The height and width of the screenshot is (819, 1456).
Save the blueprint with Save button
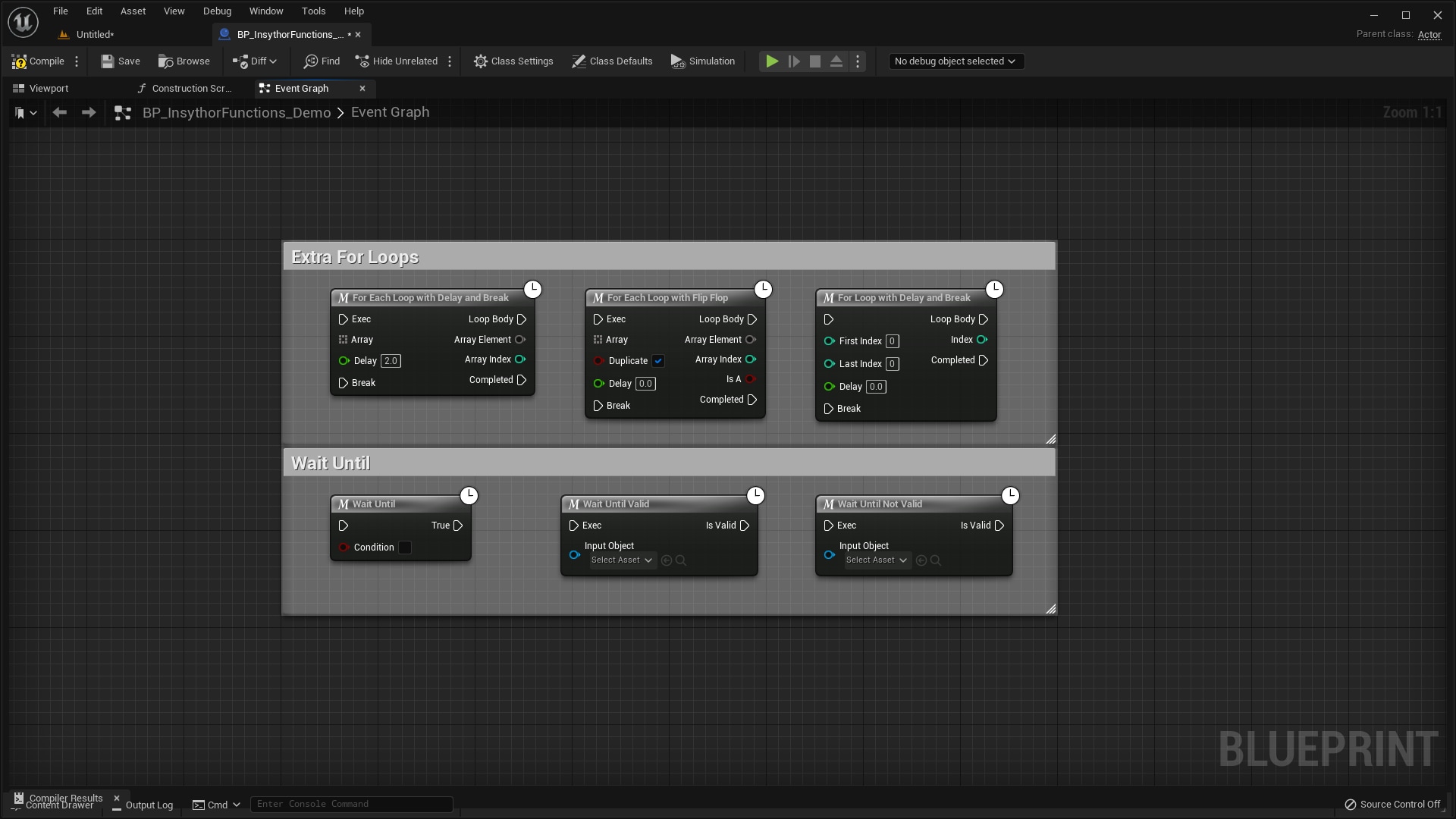pos(121,61)
